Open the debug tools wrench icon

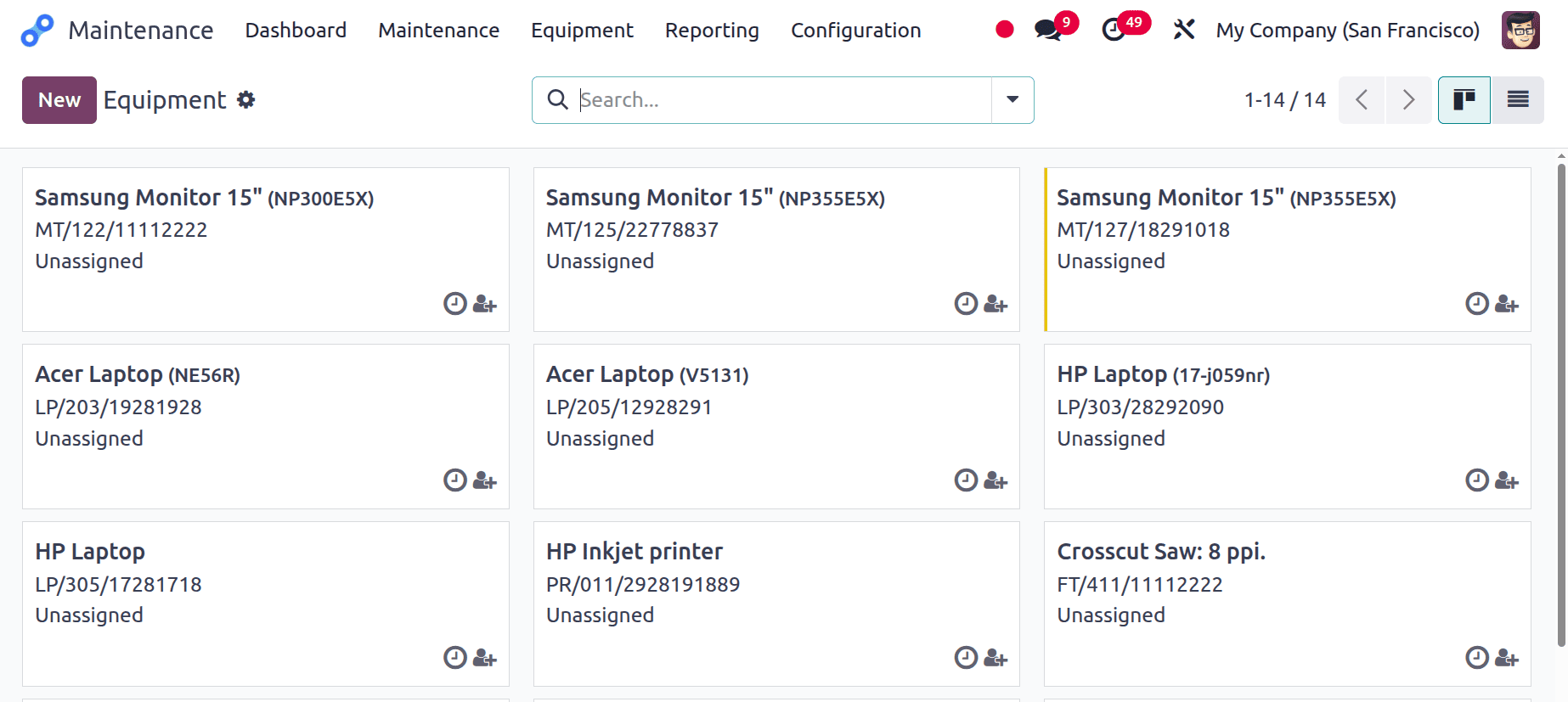coord(1184,30)
